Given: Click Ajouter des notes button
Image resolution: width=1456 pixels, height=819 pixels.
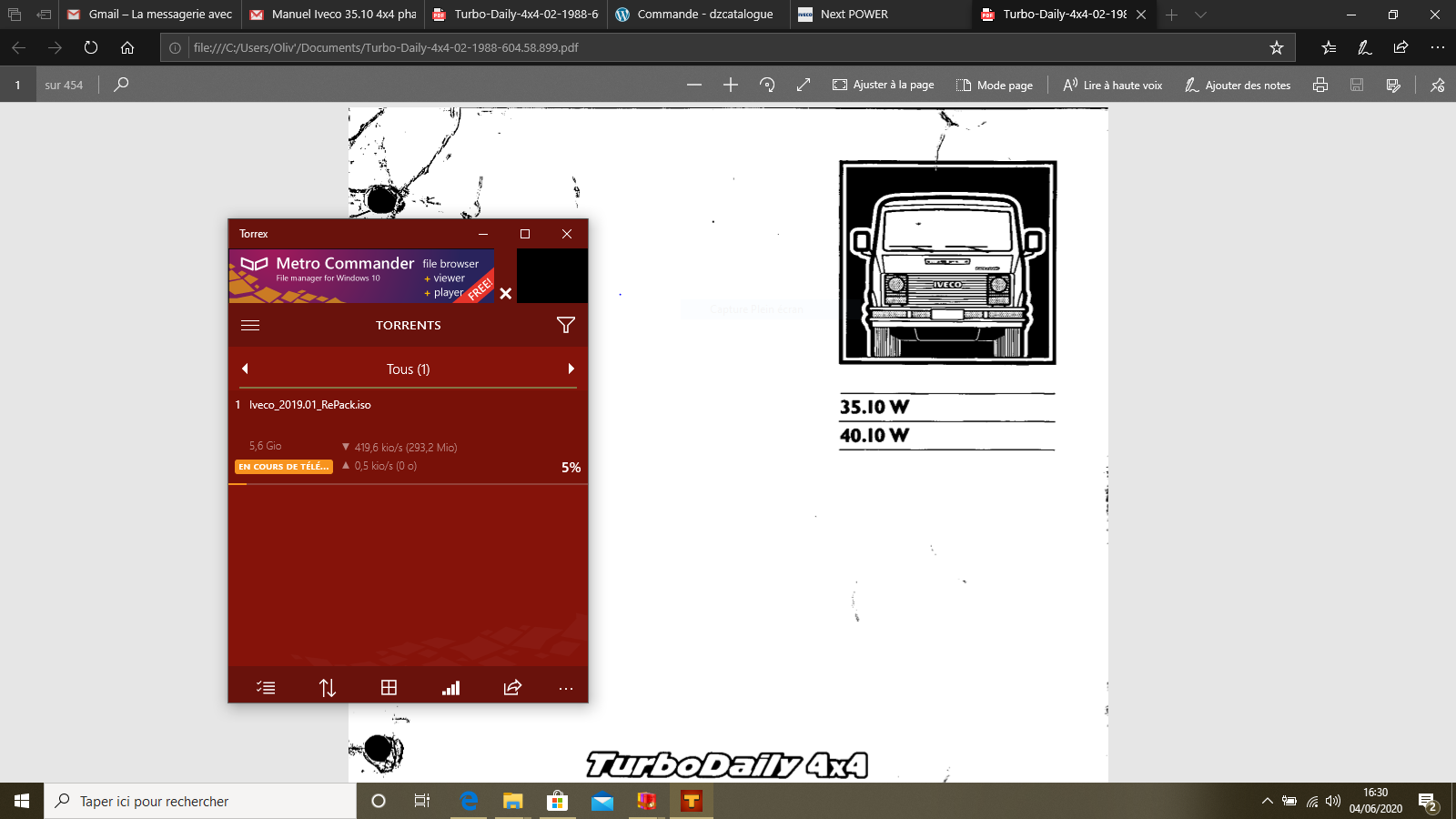Looking at the screenshot, I should pos(1238,85).
